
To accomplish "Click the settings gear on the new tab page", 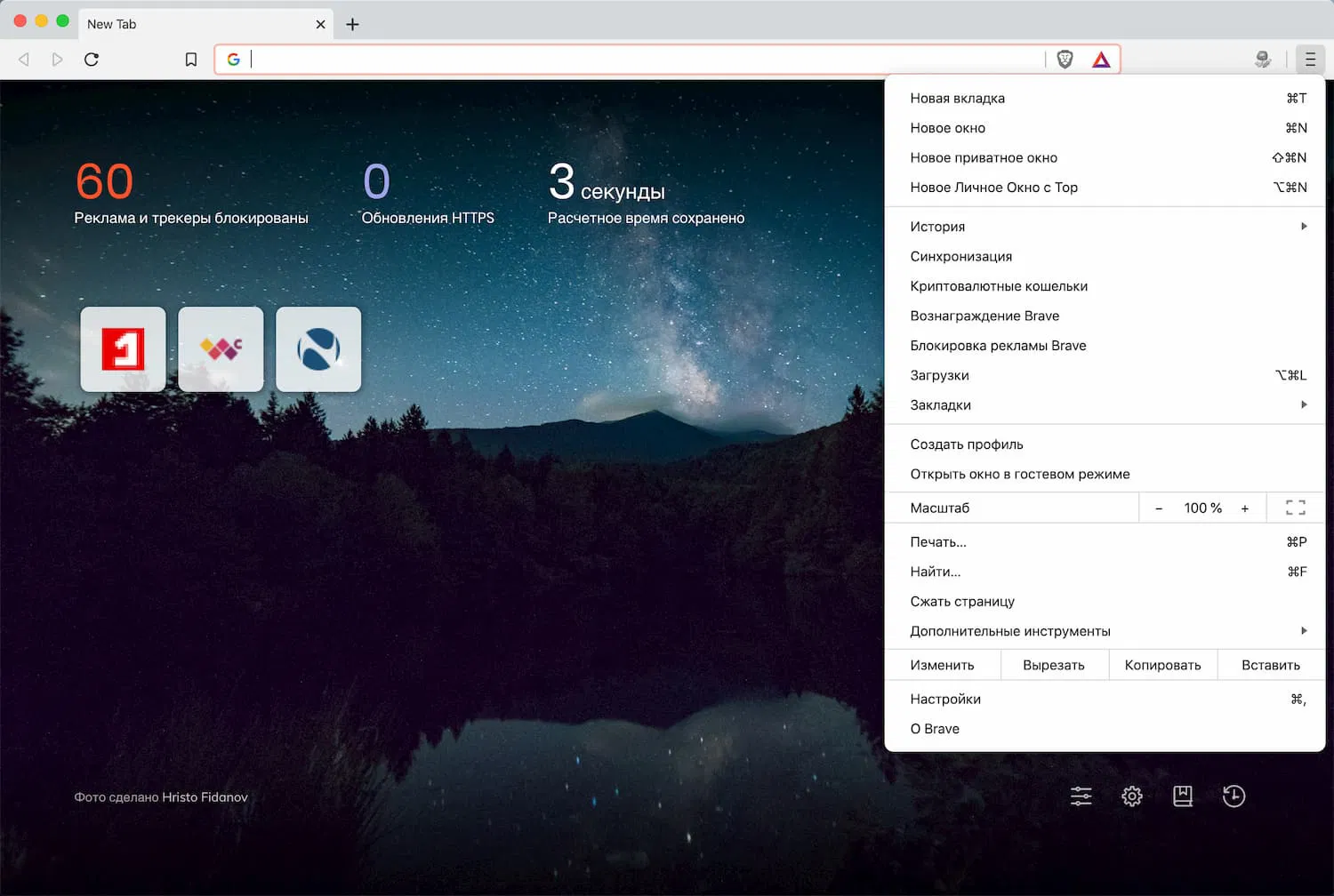I will [1131, 796].
